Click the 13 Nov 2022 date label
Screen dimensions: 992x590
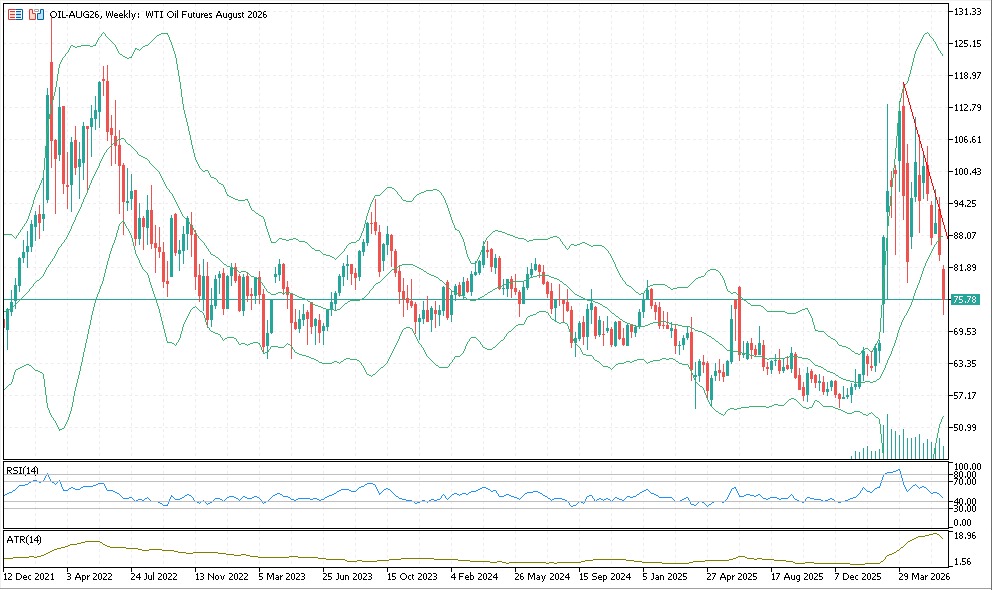(x=221, y=577)
